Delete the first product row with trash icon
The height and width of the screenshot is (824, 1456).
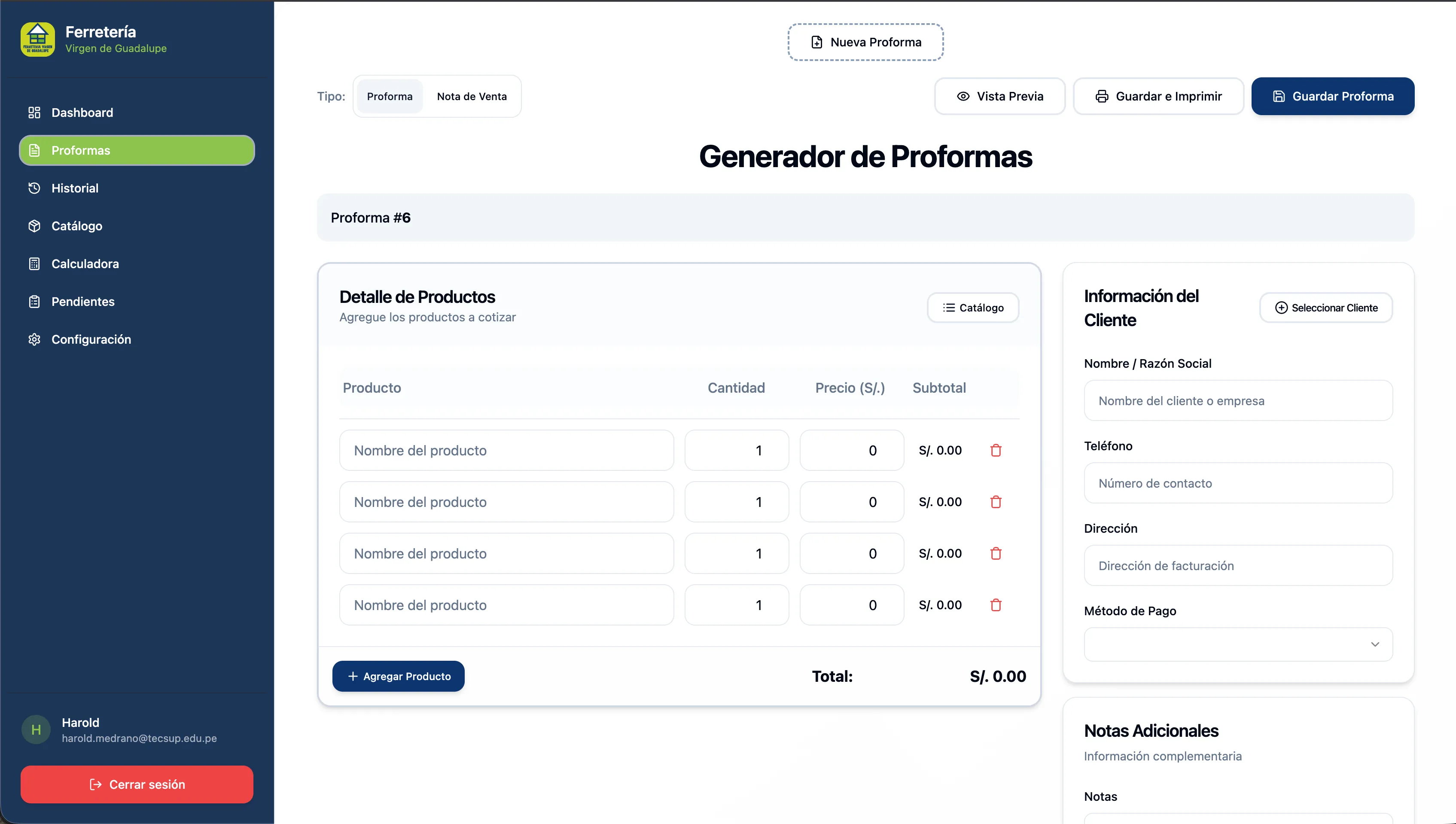996,451
